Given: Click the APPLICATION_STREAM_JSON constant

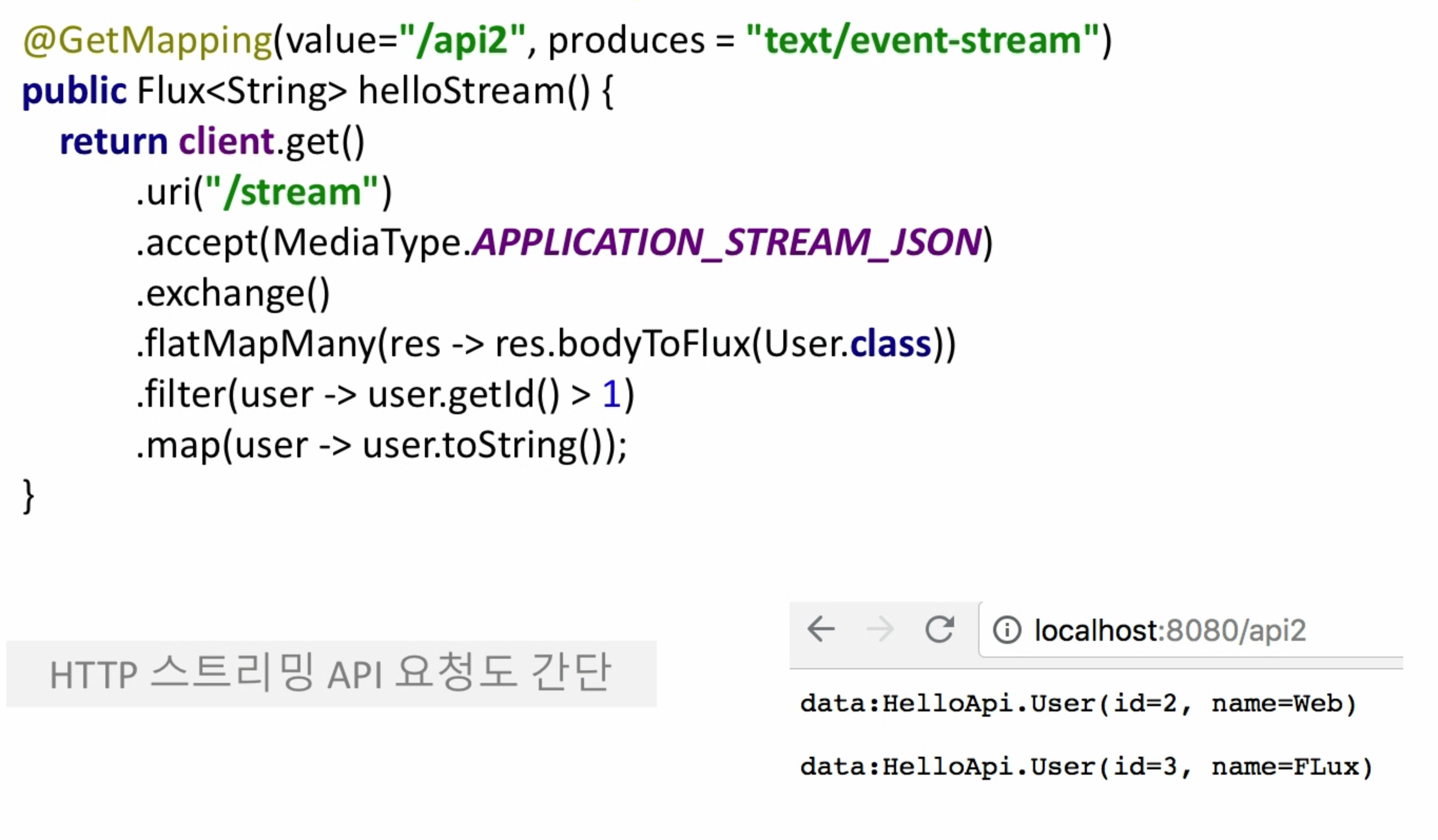Looking at the screenshot, I should pos(727,242).
